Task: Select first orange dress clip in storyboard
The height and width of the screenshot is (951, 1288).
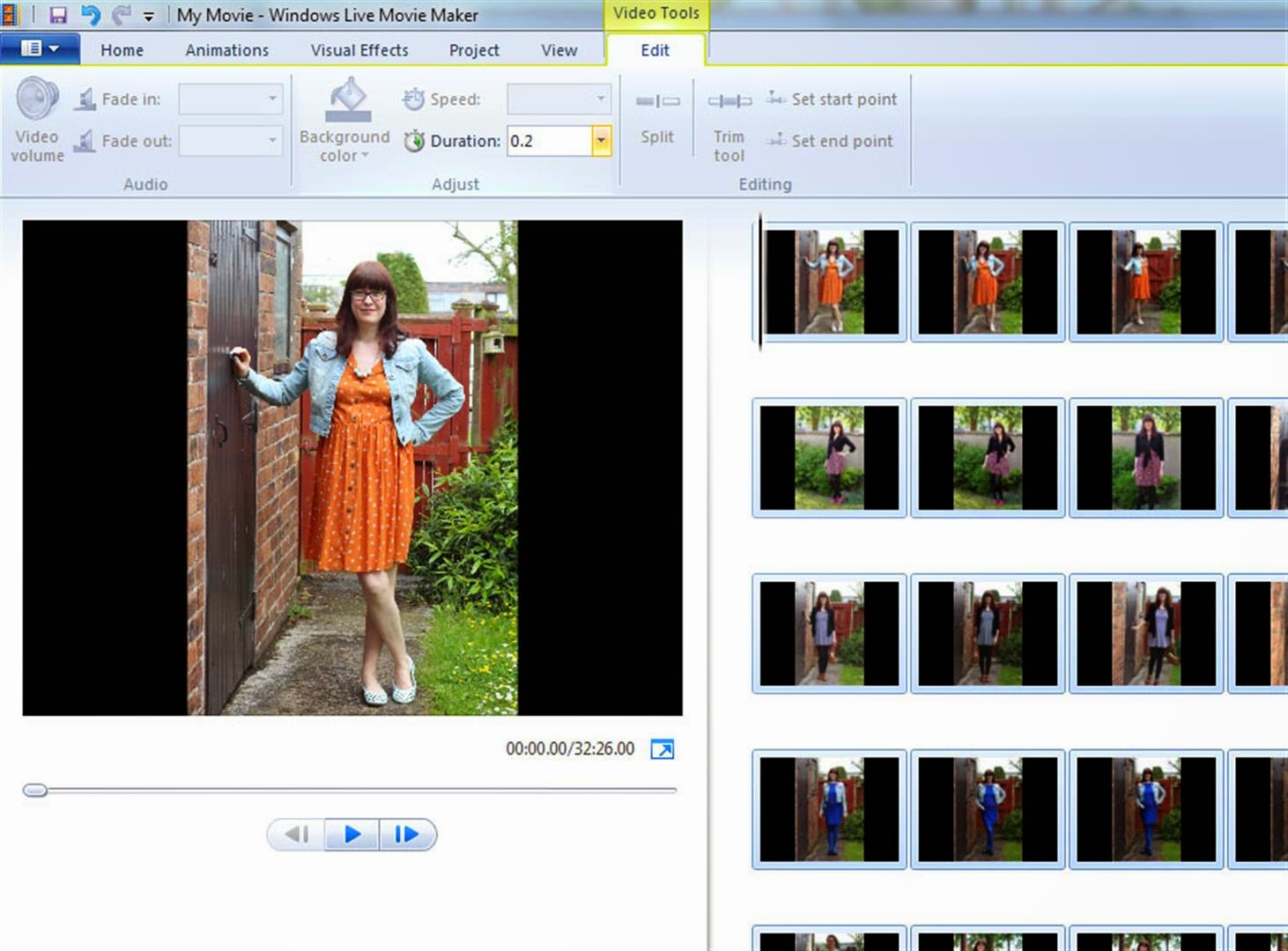Action: tap(830, 282)
